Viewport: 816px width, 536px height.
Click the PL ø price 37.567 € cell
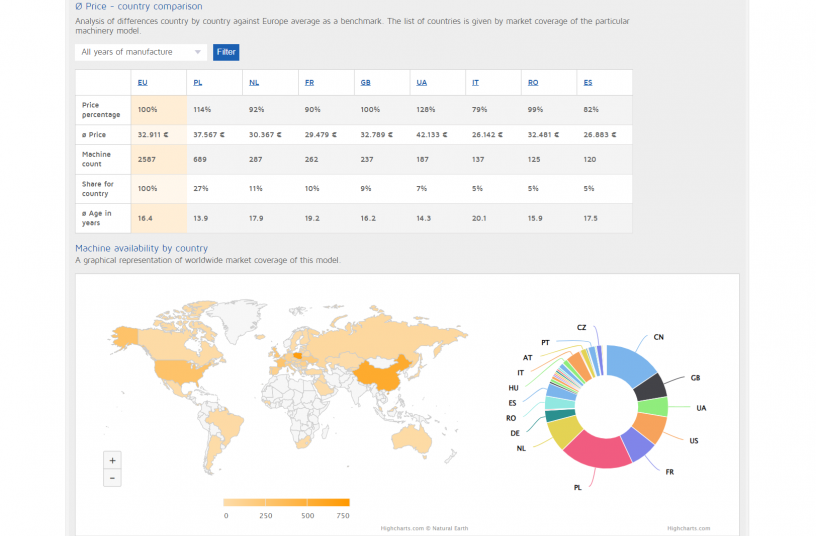214,135
